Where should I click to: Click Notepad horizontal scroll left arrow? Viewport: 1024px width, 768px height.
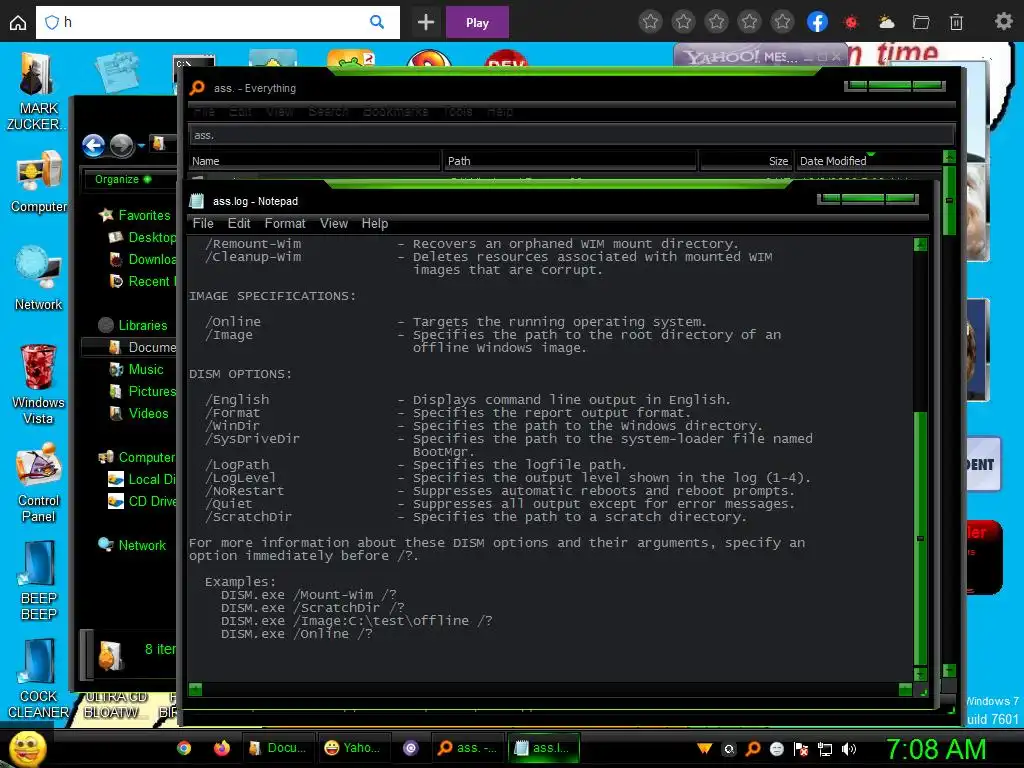point(195,690)
